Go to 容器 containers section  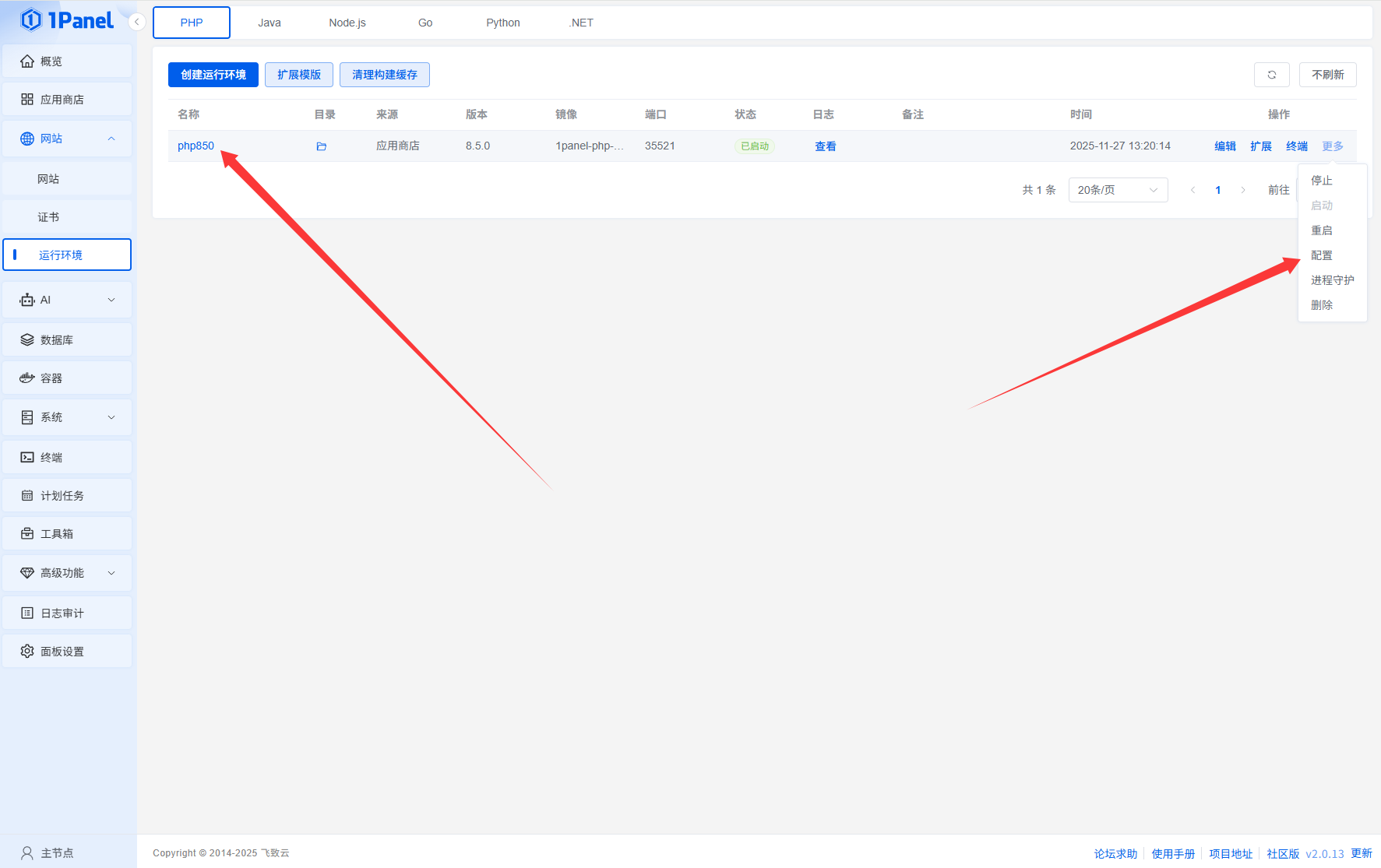[x=67, y=378]
